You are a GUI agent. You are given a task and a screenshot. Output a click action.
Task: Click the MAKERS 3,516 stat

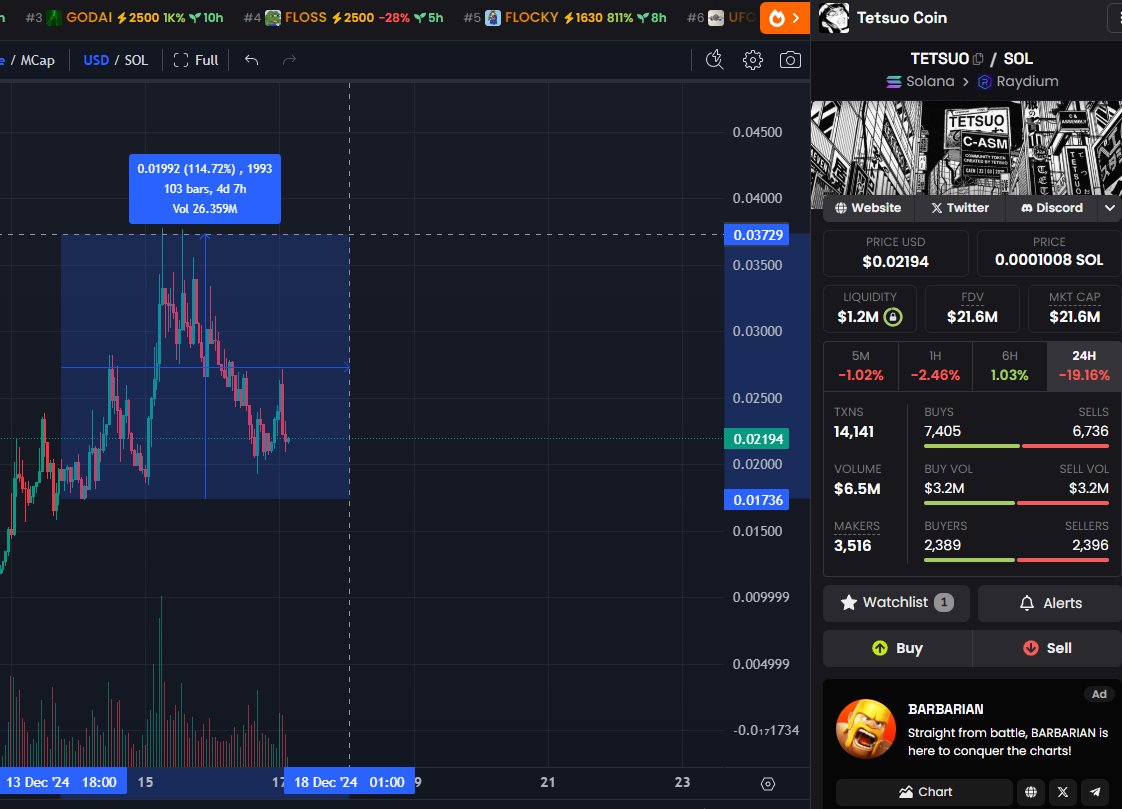click(x=857, y=537)
